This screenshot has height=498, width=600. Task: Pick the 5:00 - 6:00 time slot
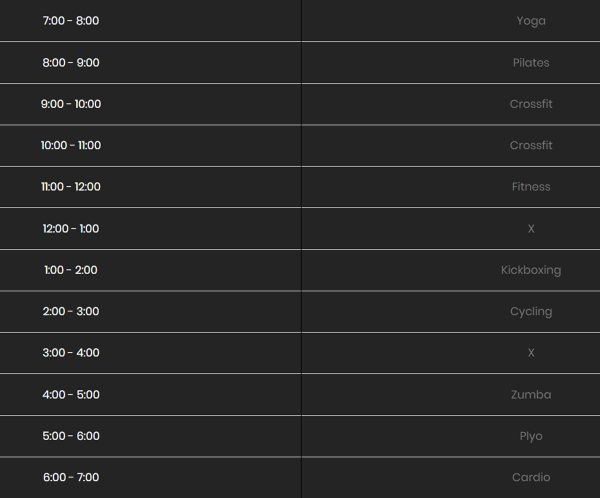[71, 436]
